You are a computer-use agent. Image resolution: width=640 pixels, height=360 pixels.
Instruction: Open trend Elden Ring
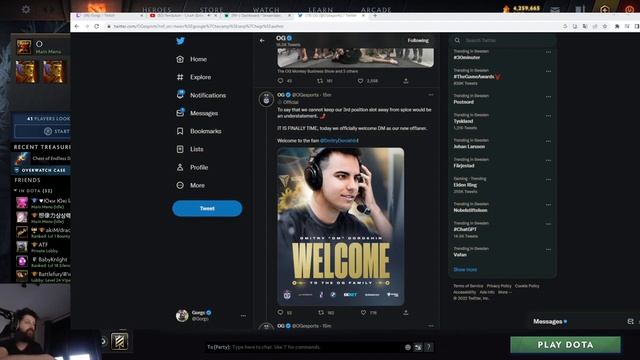[465, 185]
